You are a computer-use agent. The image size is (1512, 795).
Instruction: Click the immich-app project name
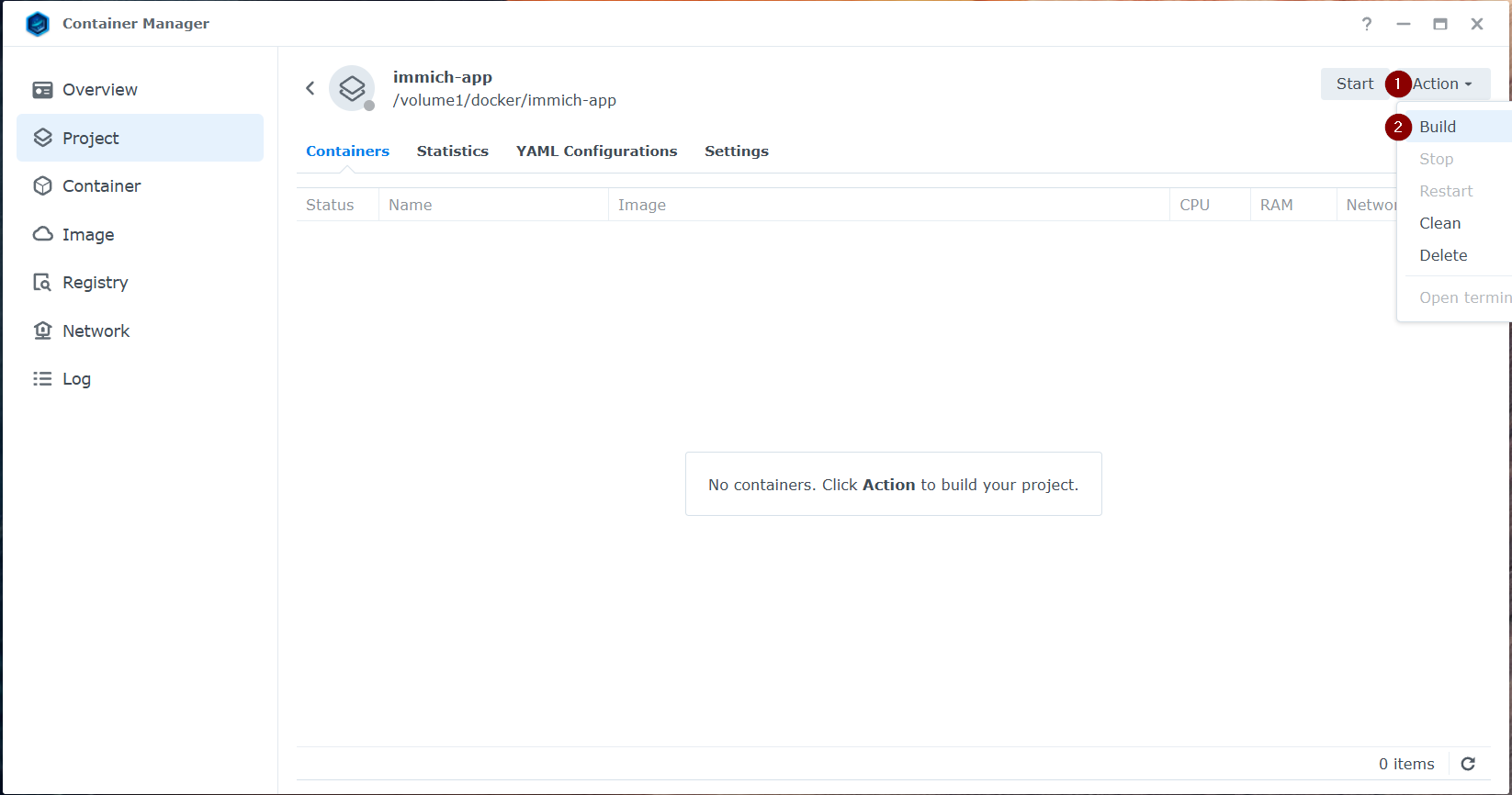(x=443, y=77)
